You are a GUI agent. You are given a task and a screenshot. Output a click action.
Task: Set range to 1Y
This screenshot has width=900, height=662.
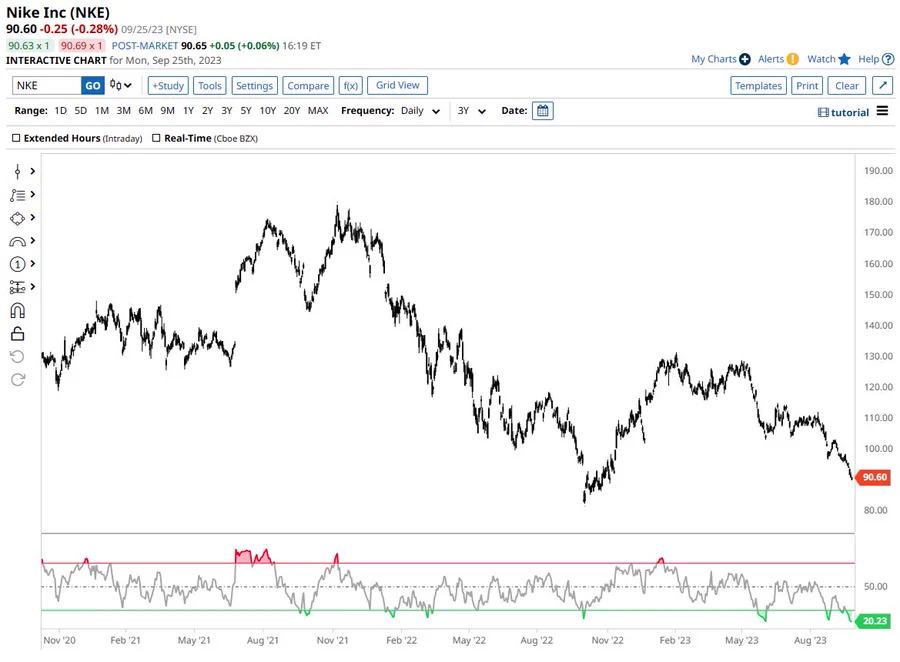click(x=188, y=111)
